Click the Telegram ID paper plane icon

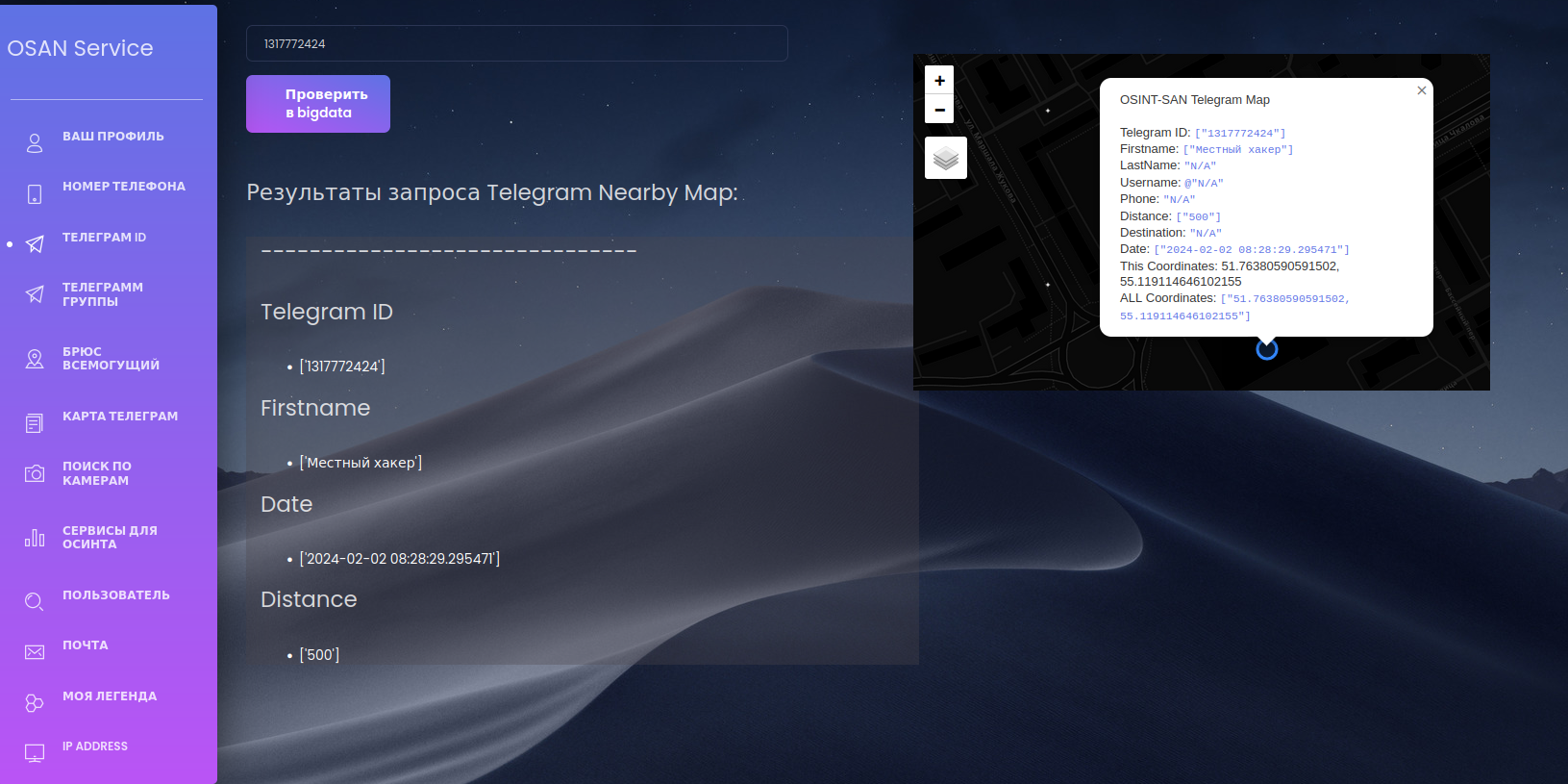click(x=35, y=244)
